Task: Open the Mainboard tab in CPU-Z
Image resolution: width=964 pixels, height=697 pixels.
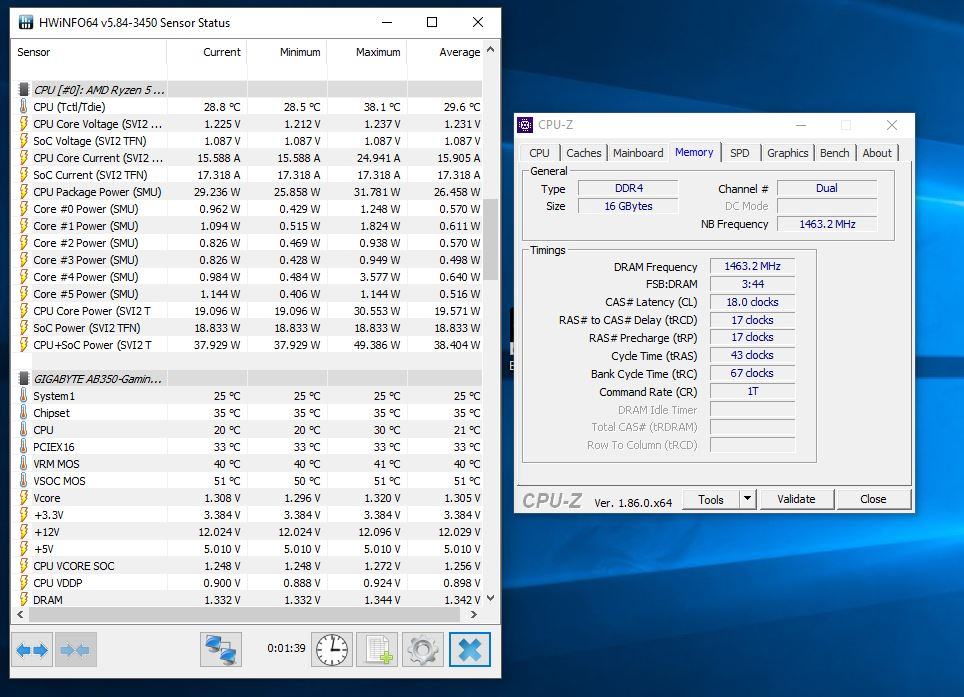Action: (638, 153)
